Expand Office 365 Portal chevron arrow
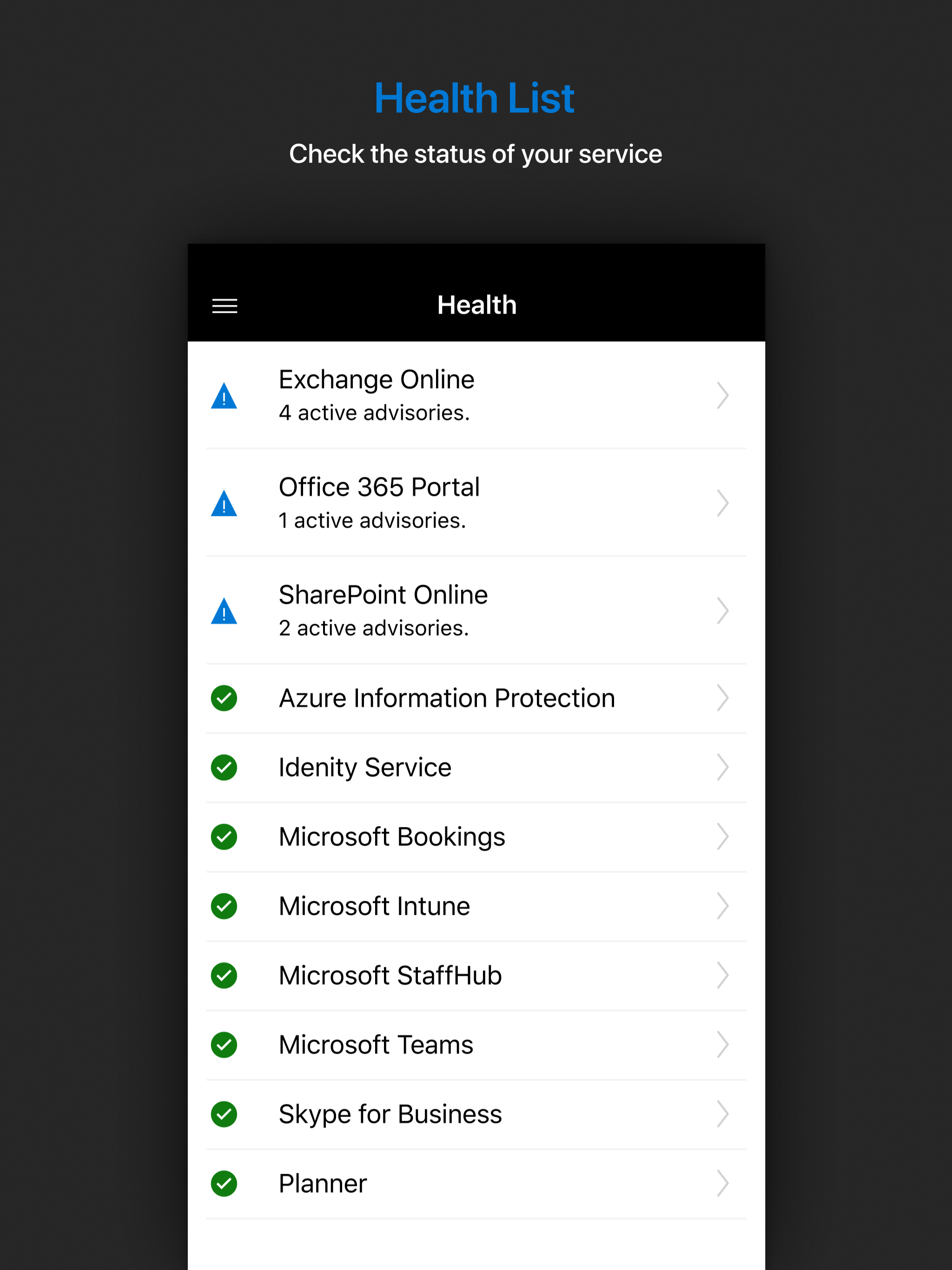Viewport: 952px width, 1270px height. (x=722, y=503)
